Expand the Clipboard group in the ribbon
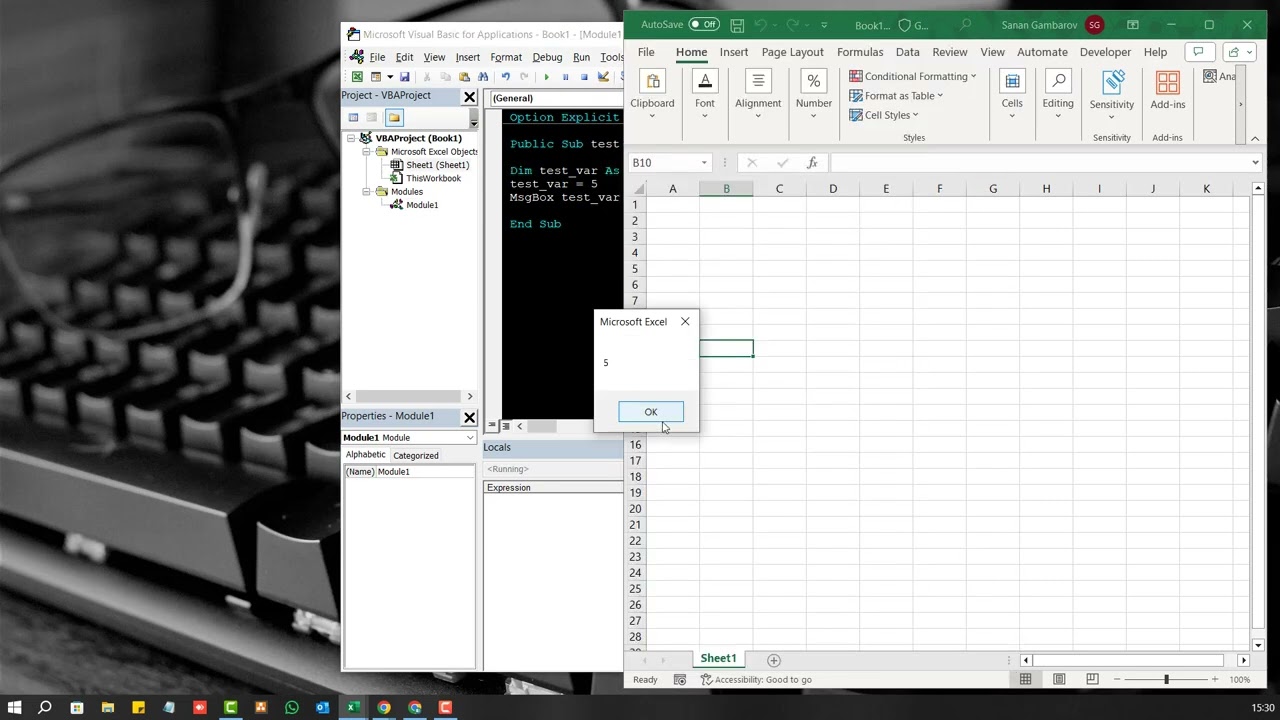 [x=652, y=96]
